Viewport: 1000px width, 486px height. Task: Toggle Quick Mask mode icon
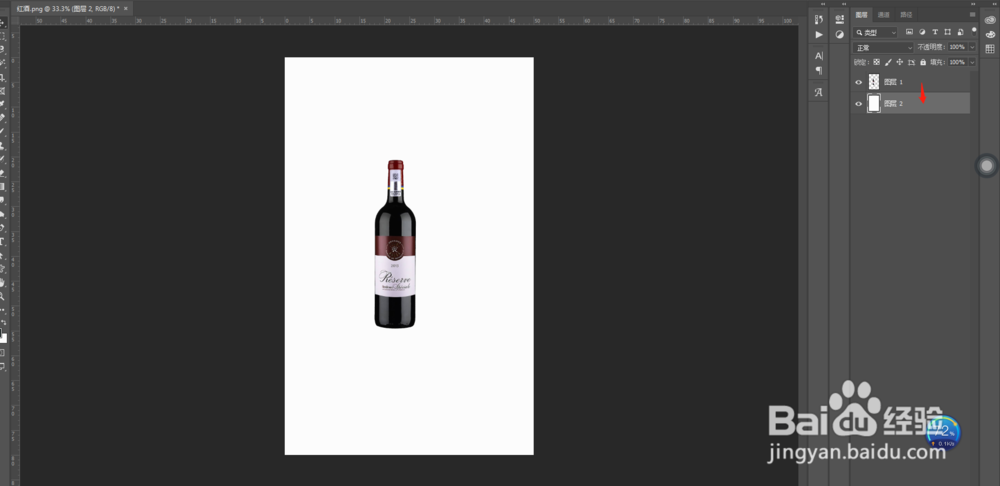point(3,352)
